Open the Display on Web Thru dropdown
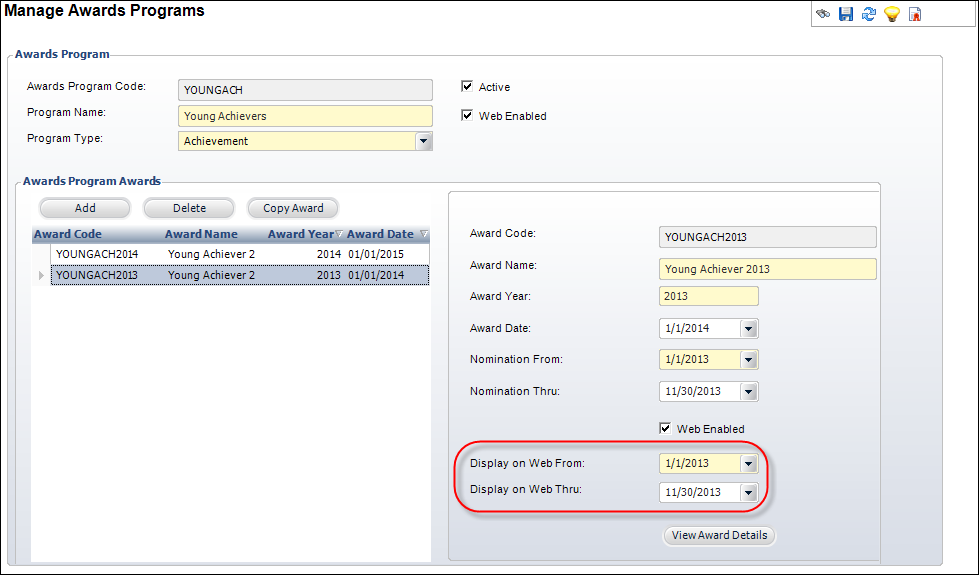This screenshot has height=575, width=979. point(749,493)
